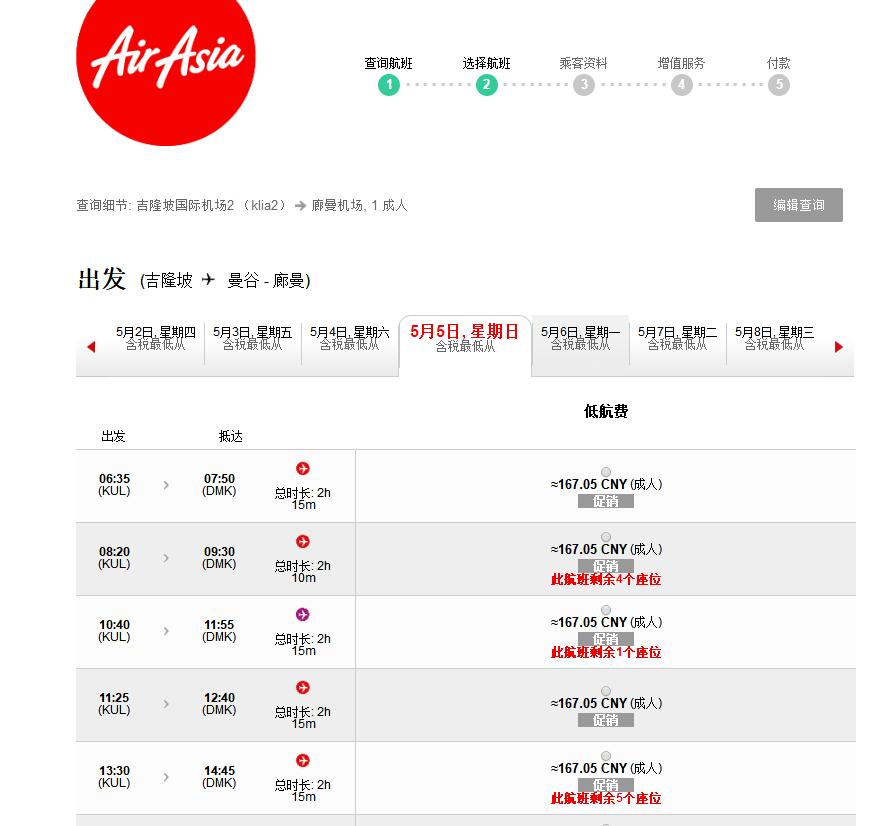Click the purple airline icon for the 10:40 flight
The width and height of the screenshot is (876, 826).
coord(303,614)
